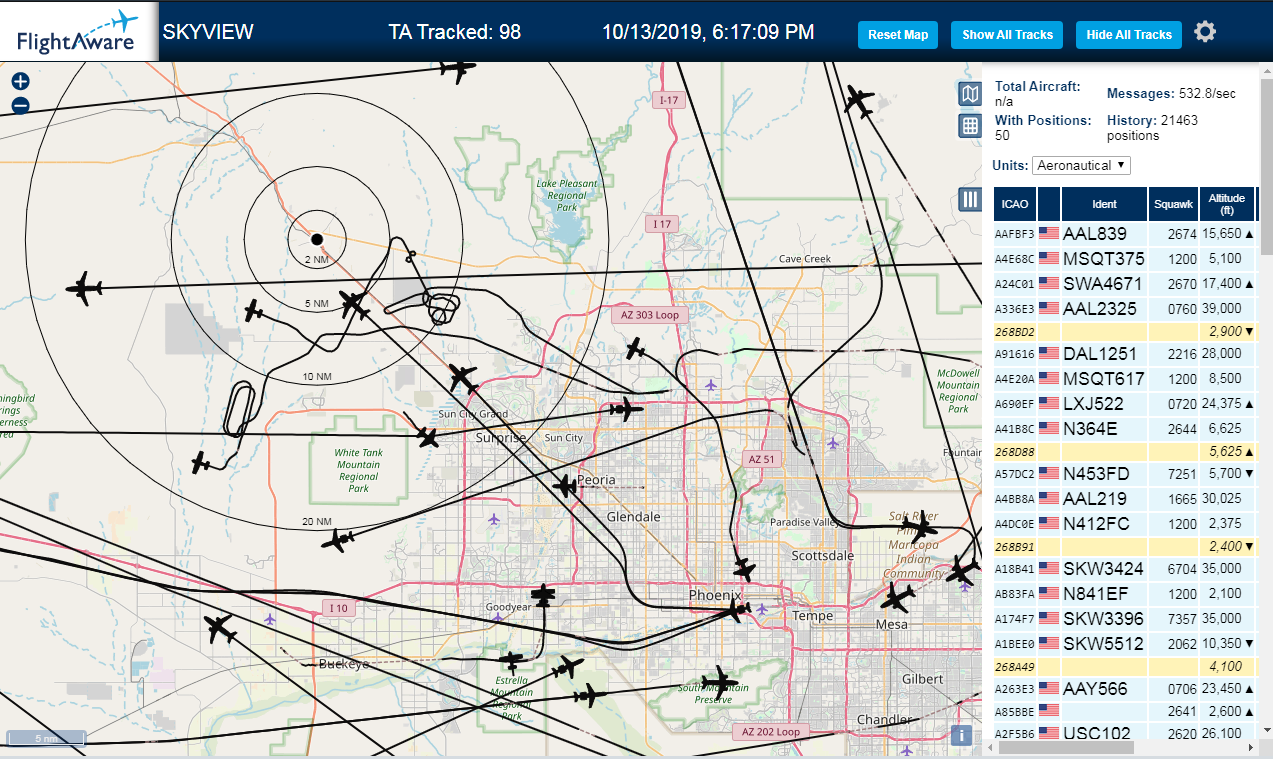The height and width of the screenshot is (759, 1273).
Task: Select the MSQT375 row
Action: 1125,259
